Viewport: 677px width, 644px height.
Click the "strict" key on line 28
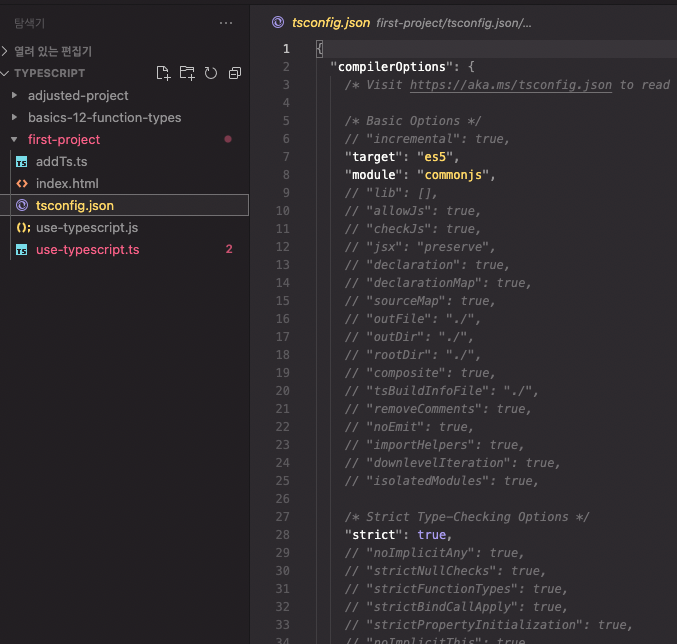373,535
